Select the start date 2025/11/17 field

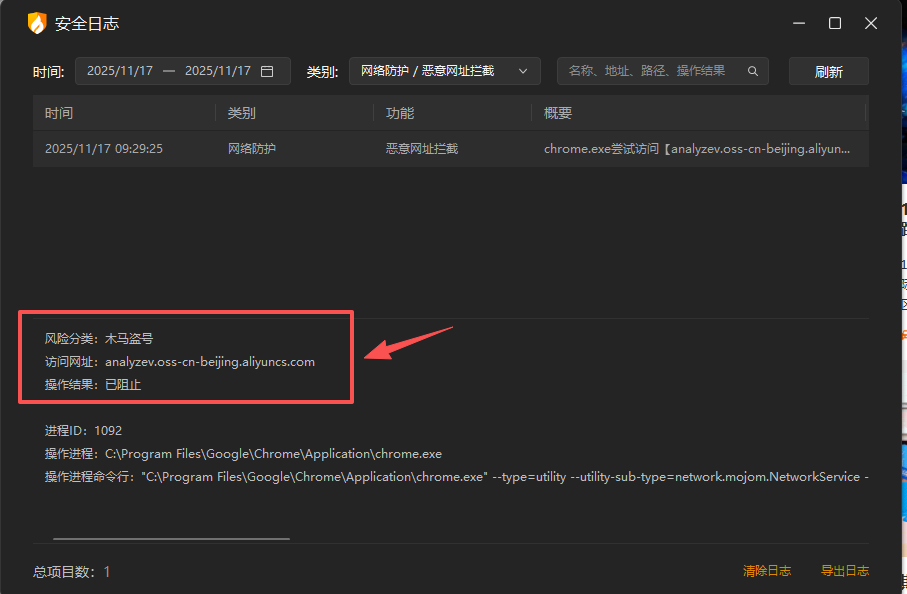click(120, 71)
